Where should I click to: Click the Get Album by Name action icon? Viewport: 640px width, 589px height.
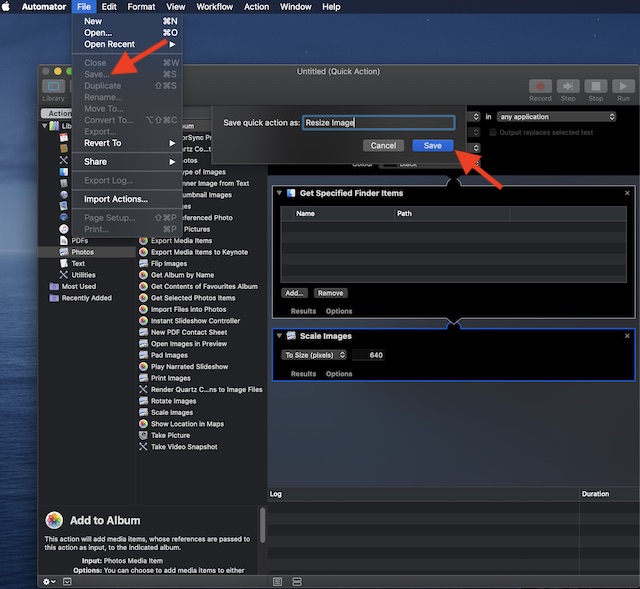(x=143, y=275)
